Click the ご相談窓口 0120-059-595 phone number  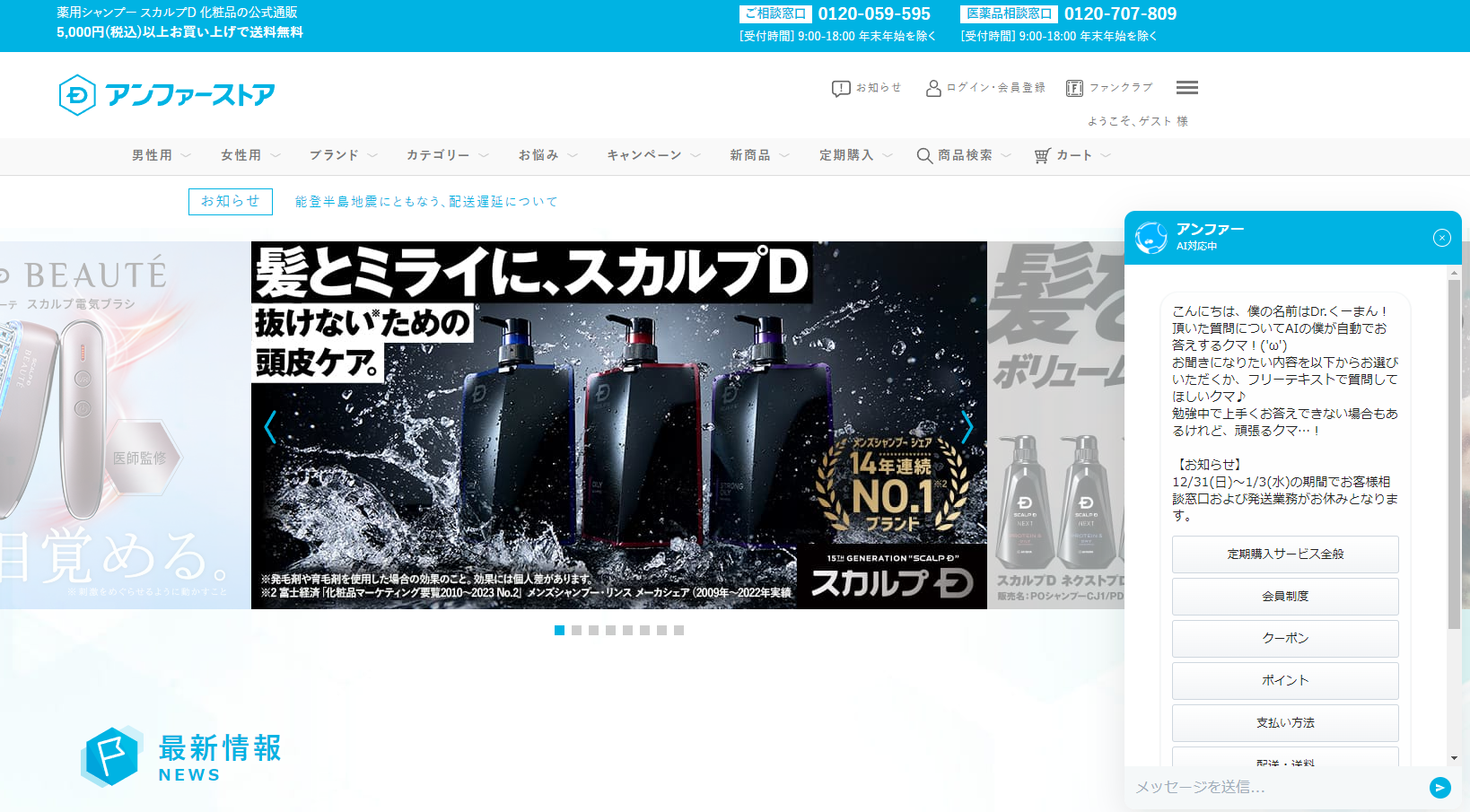(874, 14)
